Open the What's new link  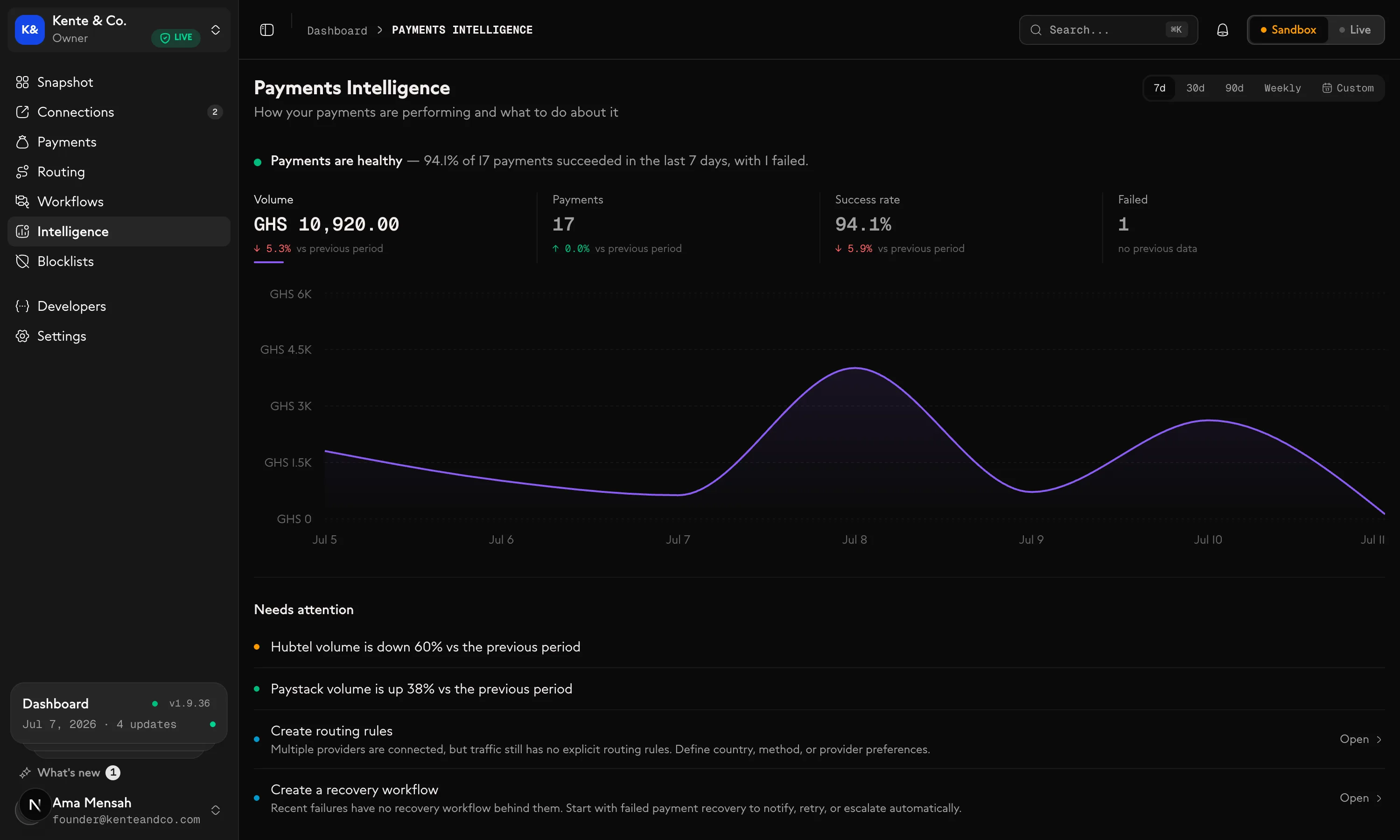(x=69, y=773)
